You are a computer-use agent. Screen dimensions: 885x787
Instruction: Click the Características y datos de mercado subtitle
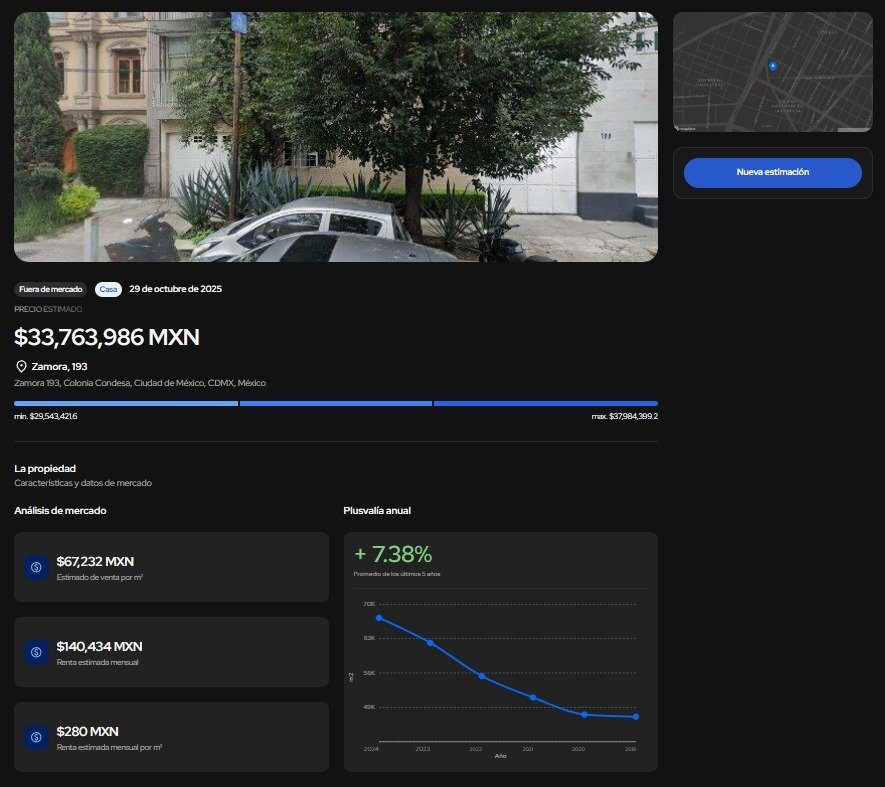click(83, 483)
